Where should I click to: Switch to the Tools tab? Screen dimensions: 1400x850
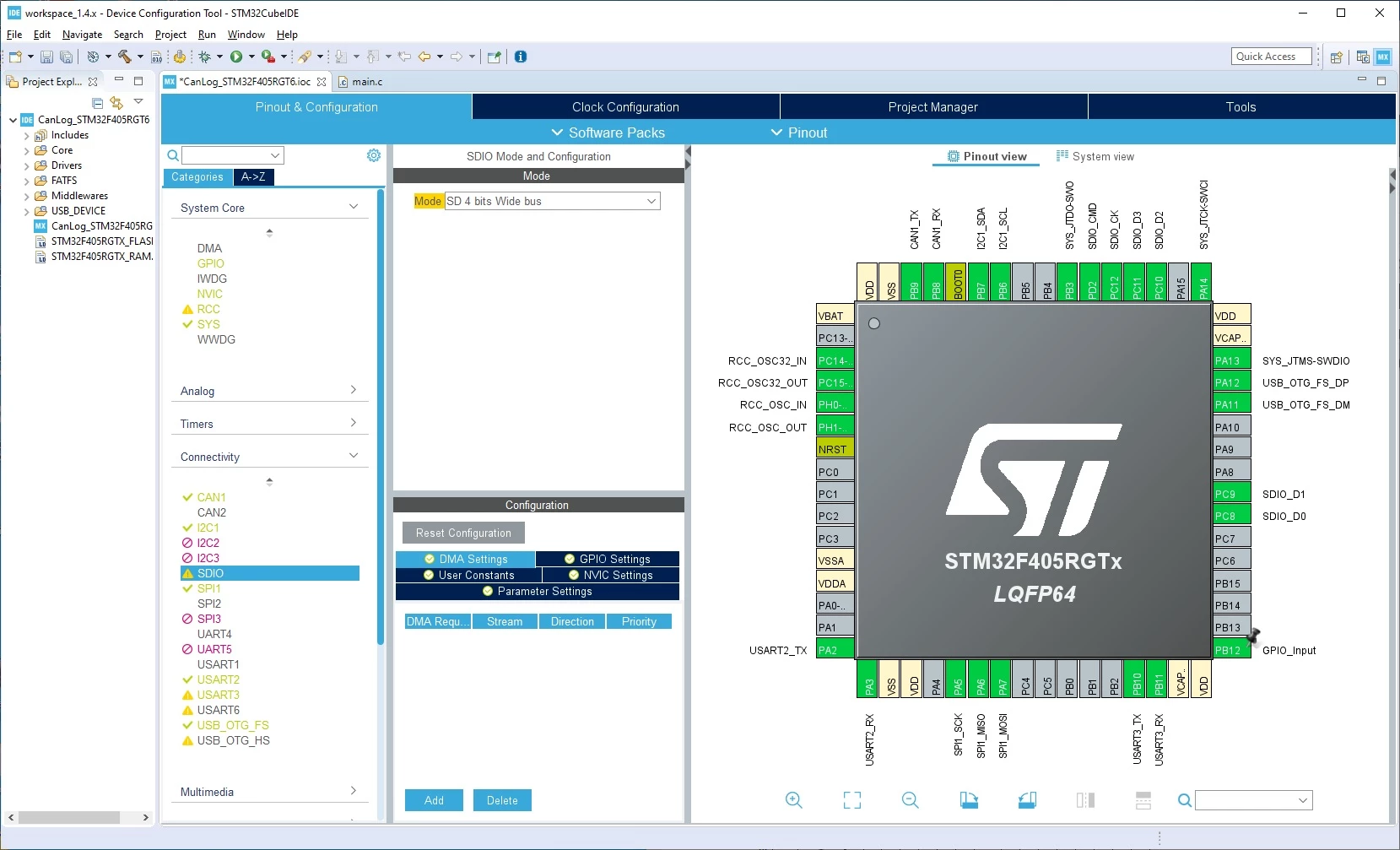coord(1241,107)
